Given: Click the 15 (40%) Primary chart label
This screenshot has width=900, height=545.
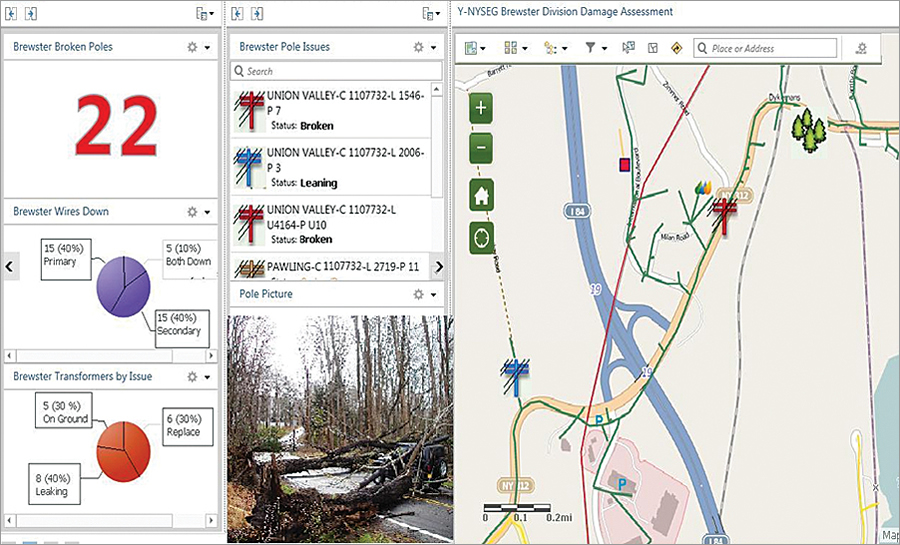Looking at the screenshot, I should (x=66, y=260).
